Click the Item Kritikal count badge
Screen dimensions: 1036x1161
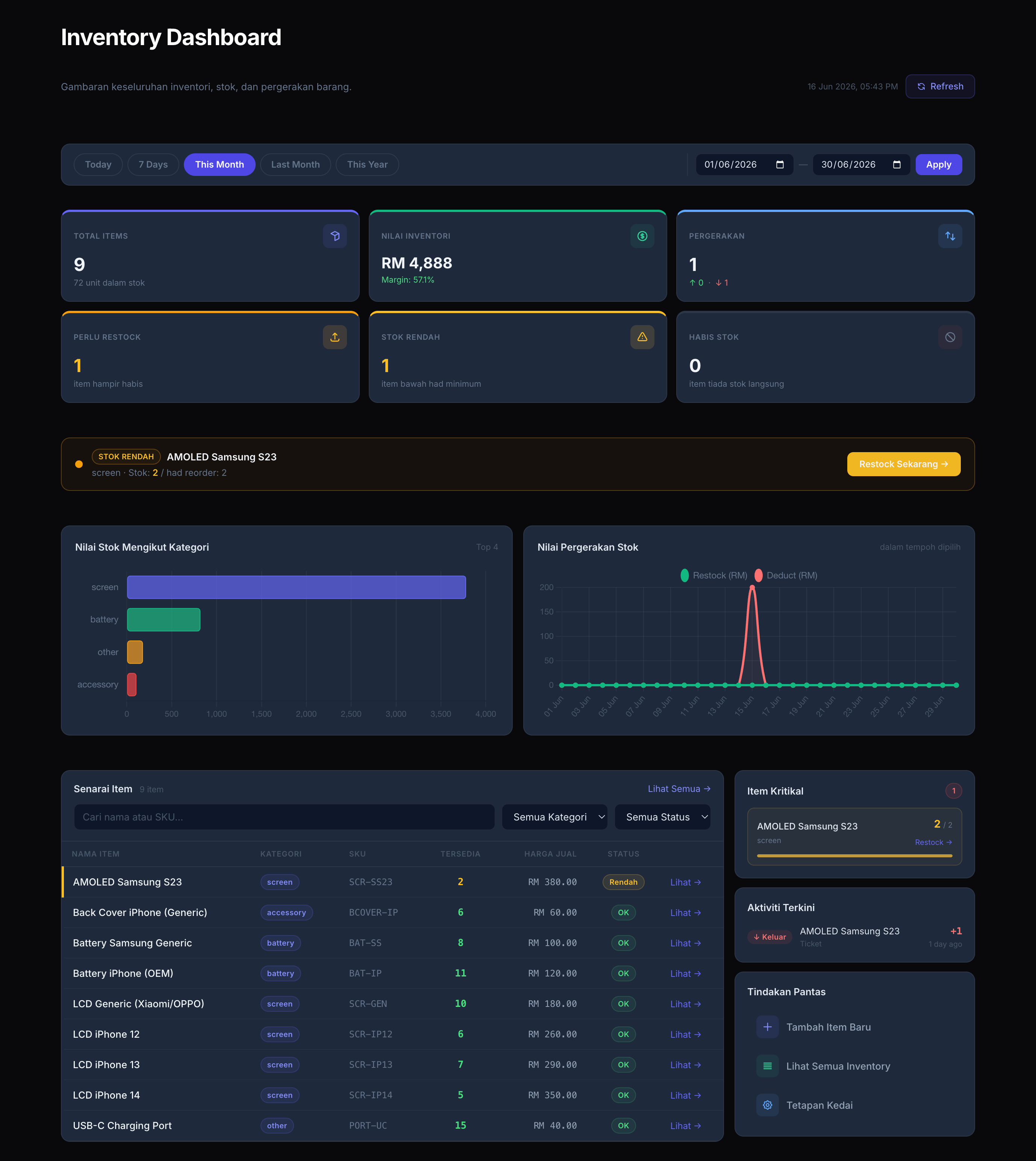pos(953,790)
